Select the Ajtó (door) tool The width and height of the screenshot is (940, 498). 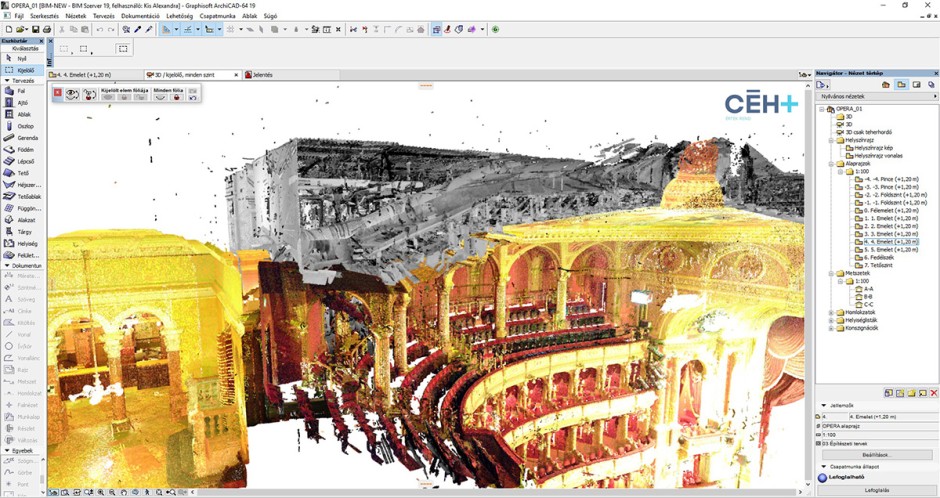20,102
